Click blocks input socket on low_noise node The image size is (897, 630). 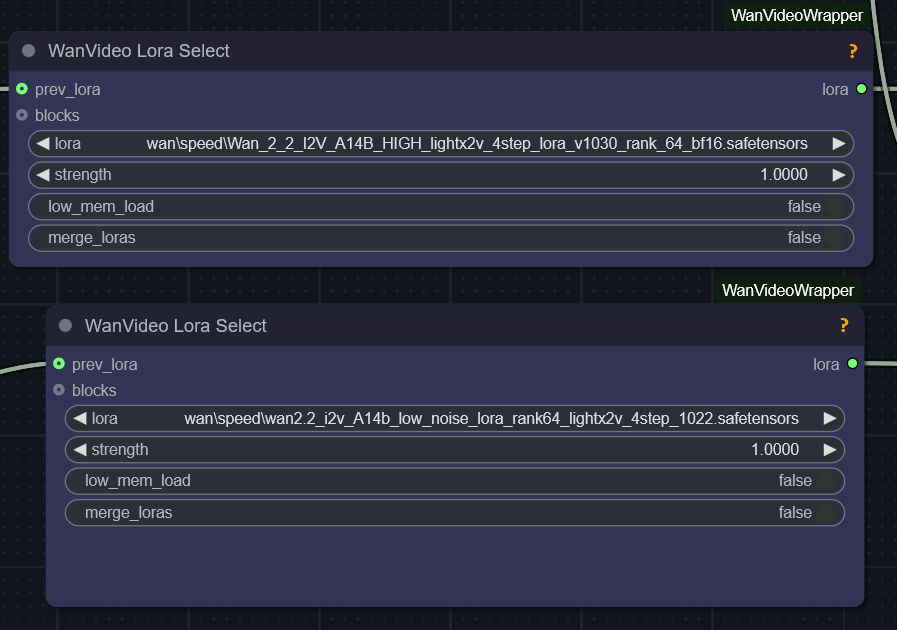[59, 390]
